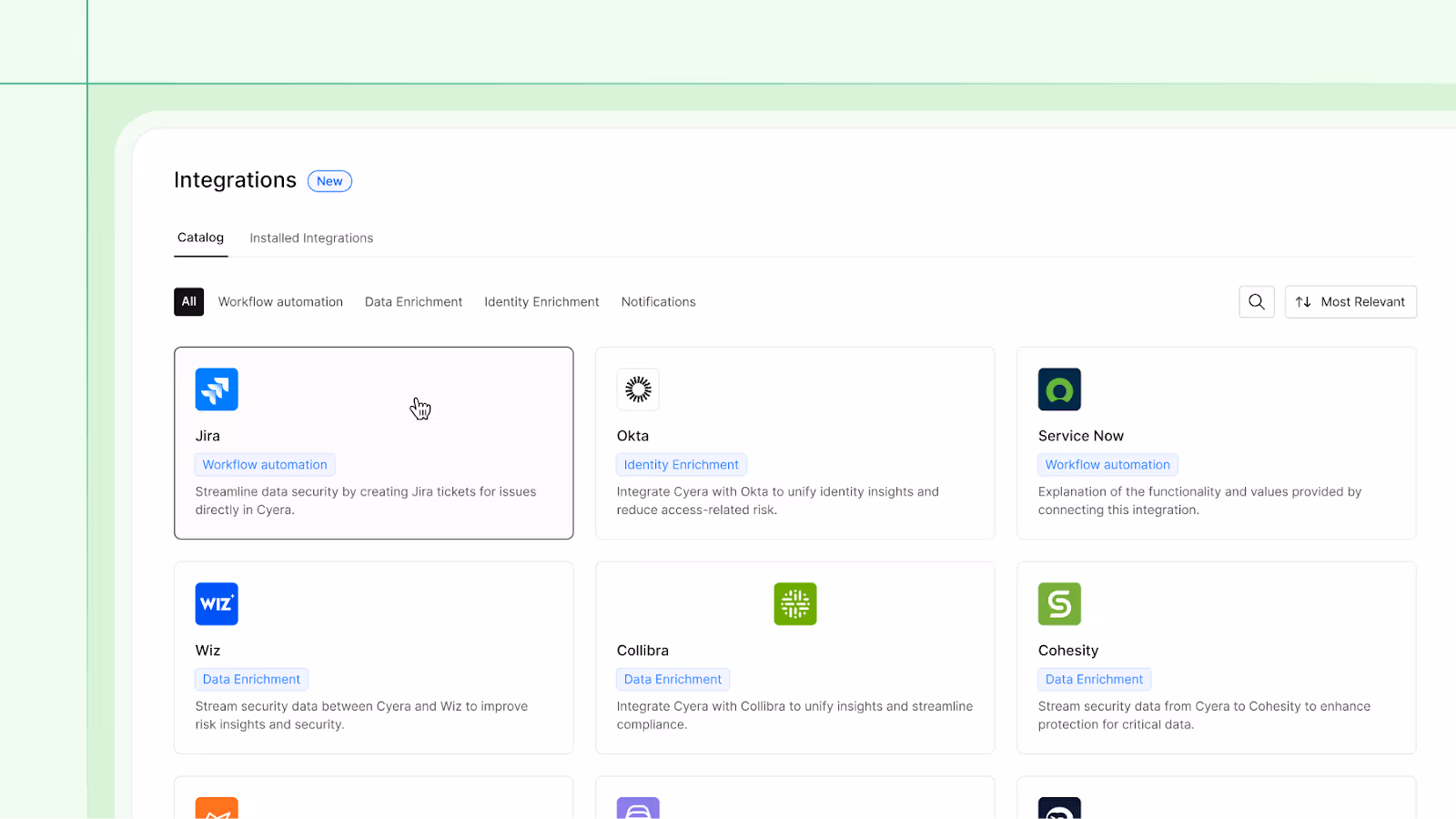The image size is (1456, 819).
Task: Click the Identity Enrichment tag on Okta card
Action: click(x=682, y=465)
